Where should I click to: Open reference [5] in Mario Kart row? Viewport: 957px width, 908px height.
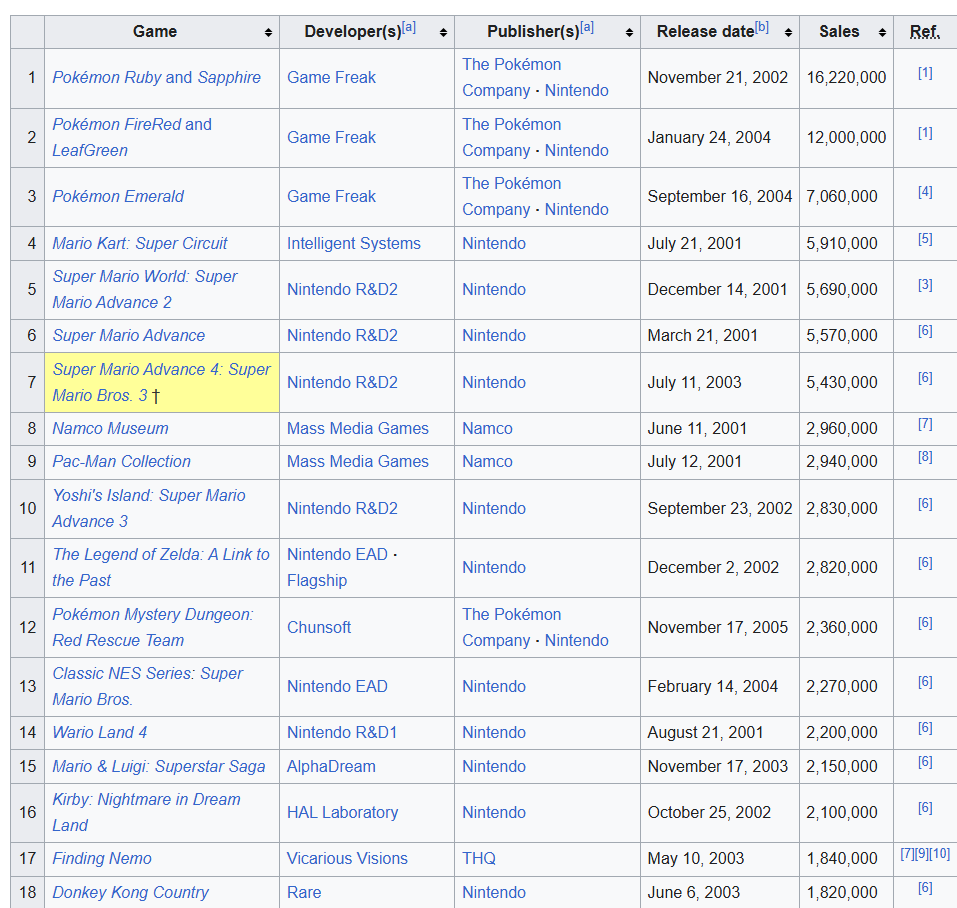[x=925, y=239]
